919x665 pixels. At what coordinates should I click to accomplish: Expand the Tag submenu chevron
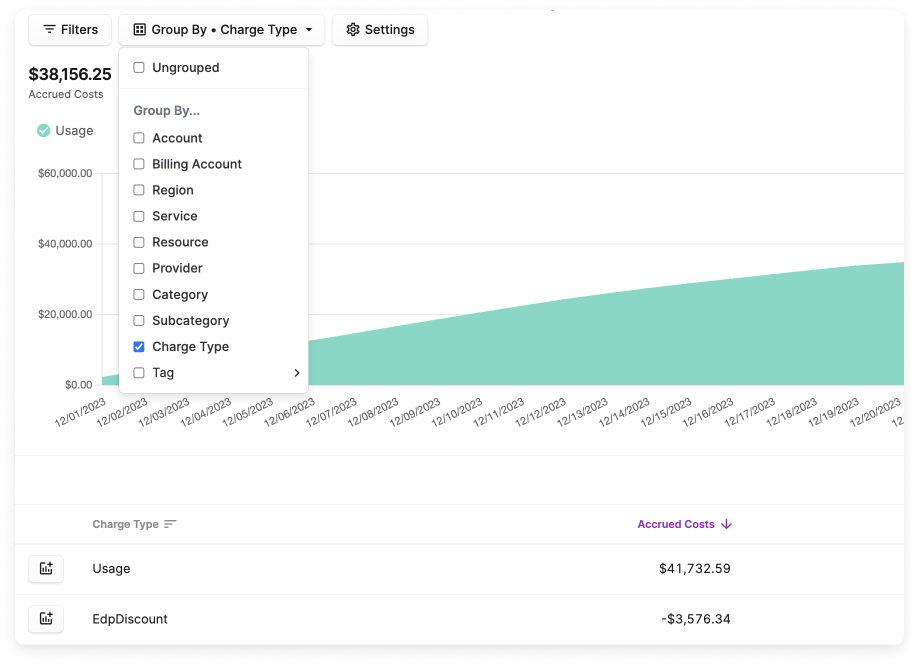pos(296,372)
